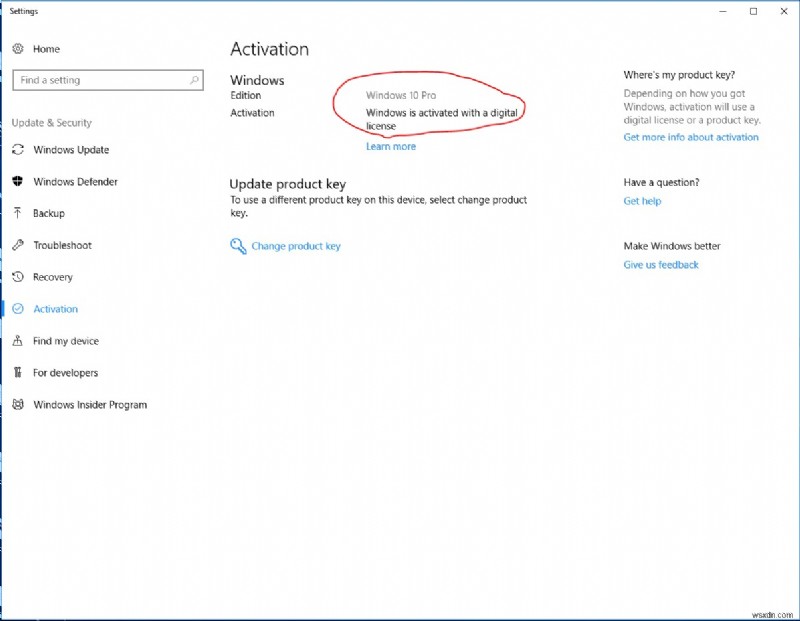Open Get more info about activation
Screen dimensions: 800x621
point(690,138)
